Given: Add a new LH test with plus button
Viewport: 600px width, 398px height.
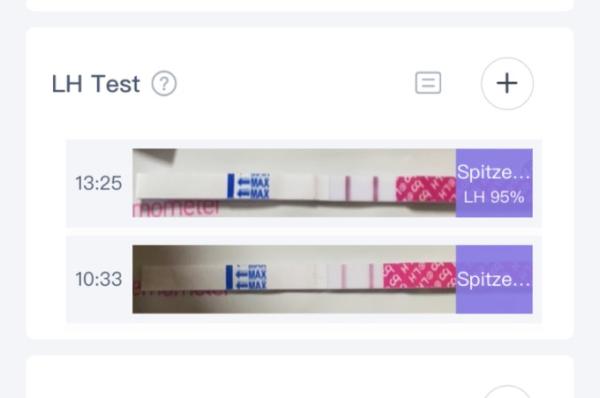Looking at the screenshot, I should click(507, 83).
